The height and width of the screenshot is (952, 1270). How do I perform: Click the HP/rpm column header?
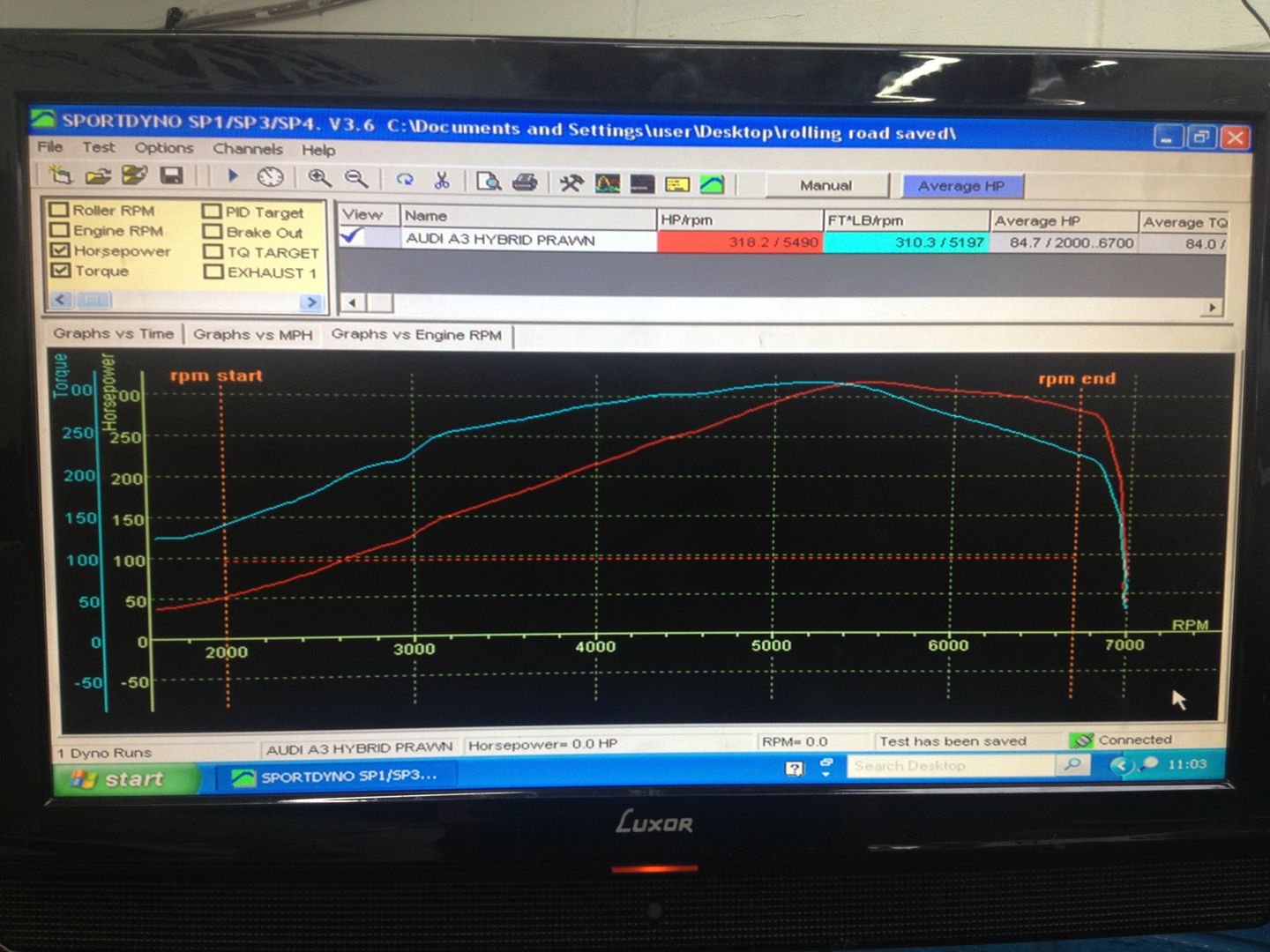740,219
